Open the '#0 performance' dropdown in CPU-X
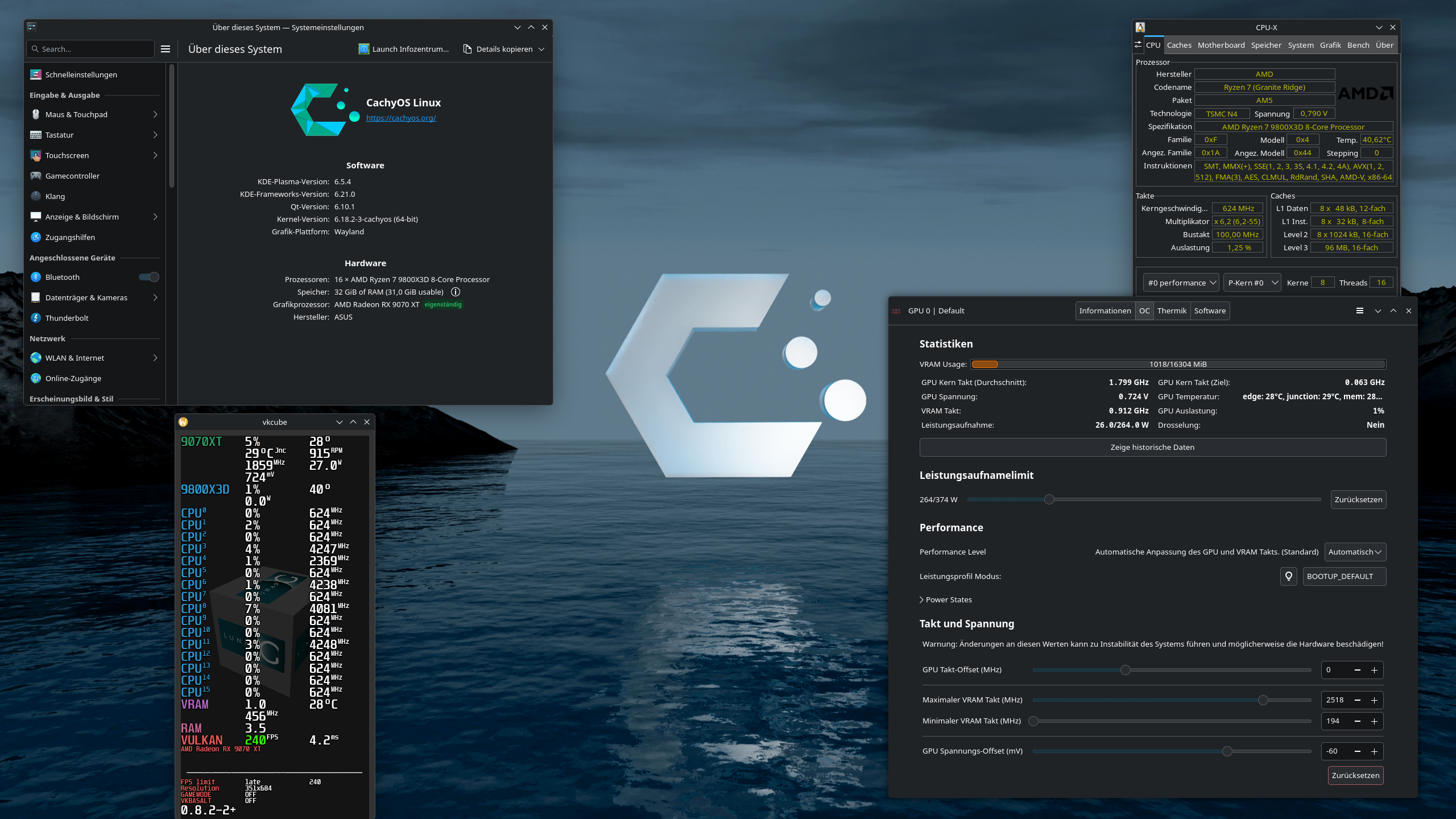The image size is (1456, 819). coord(1181,283)
